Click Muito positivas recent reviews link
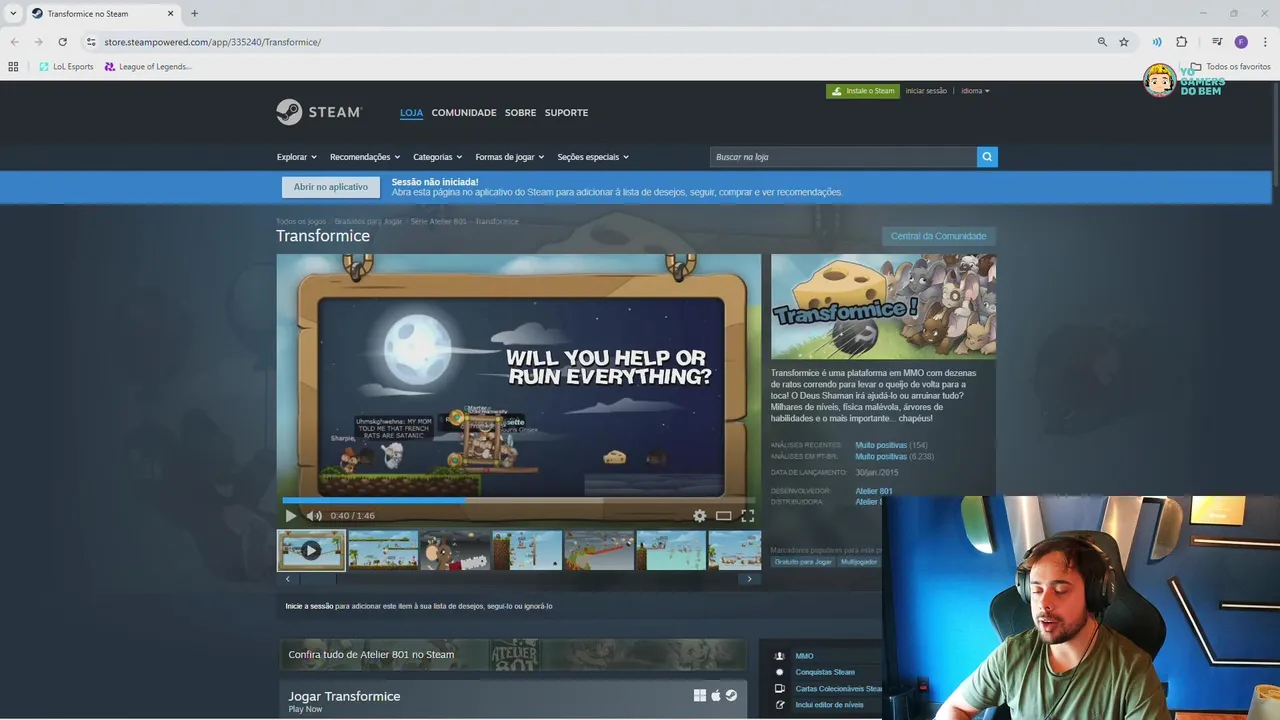 pos(881,445)
